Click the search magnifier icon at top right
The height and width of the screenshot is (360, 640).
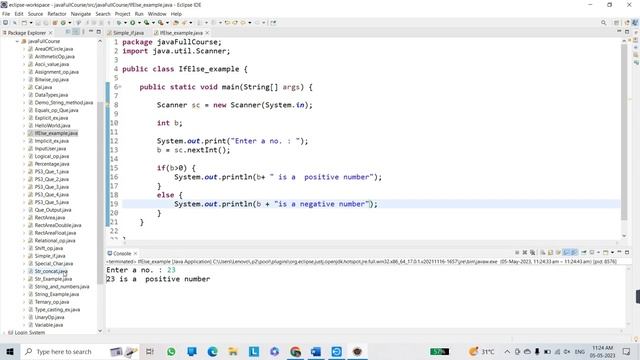point(603,23)
